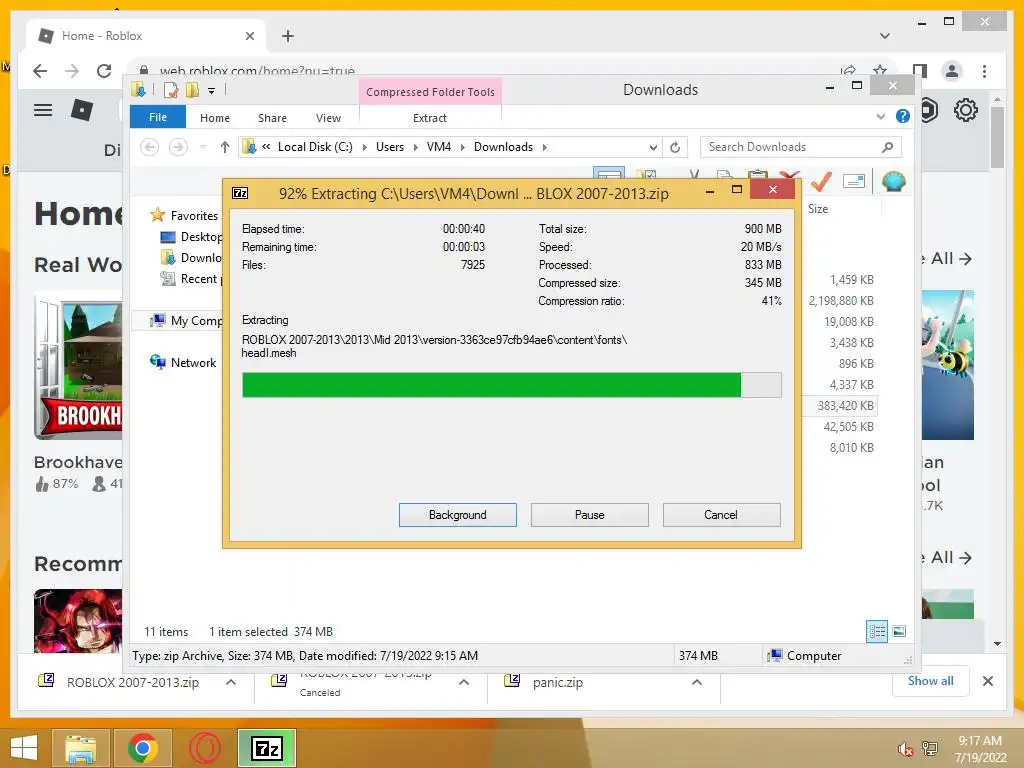Click the Chrome page vertical scrollbar
The height and width of the screenshot is (768, 1024).
click(x=997, y=136)
